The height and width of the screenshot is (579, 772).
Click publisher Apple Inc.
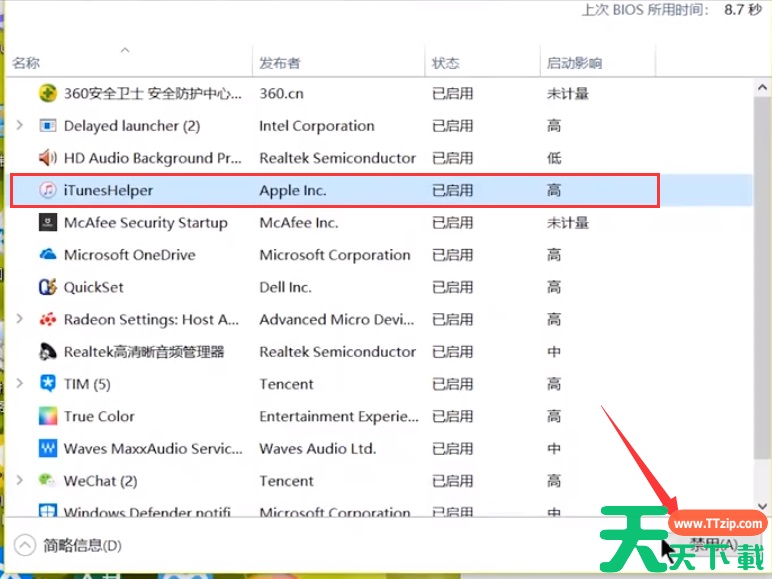[293, 191]
